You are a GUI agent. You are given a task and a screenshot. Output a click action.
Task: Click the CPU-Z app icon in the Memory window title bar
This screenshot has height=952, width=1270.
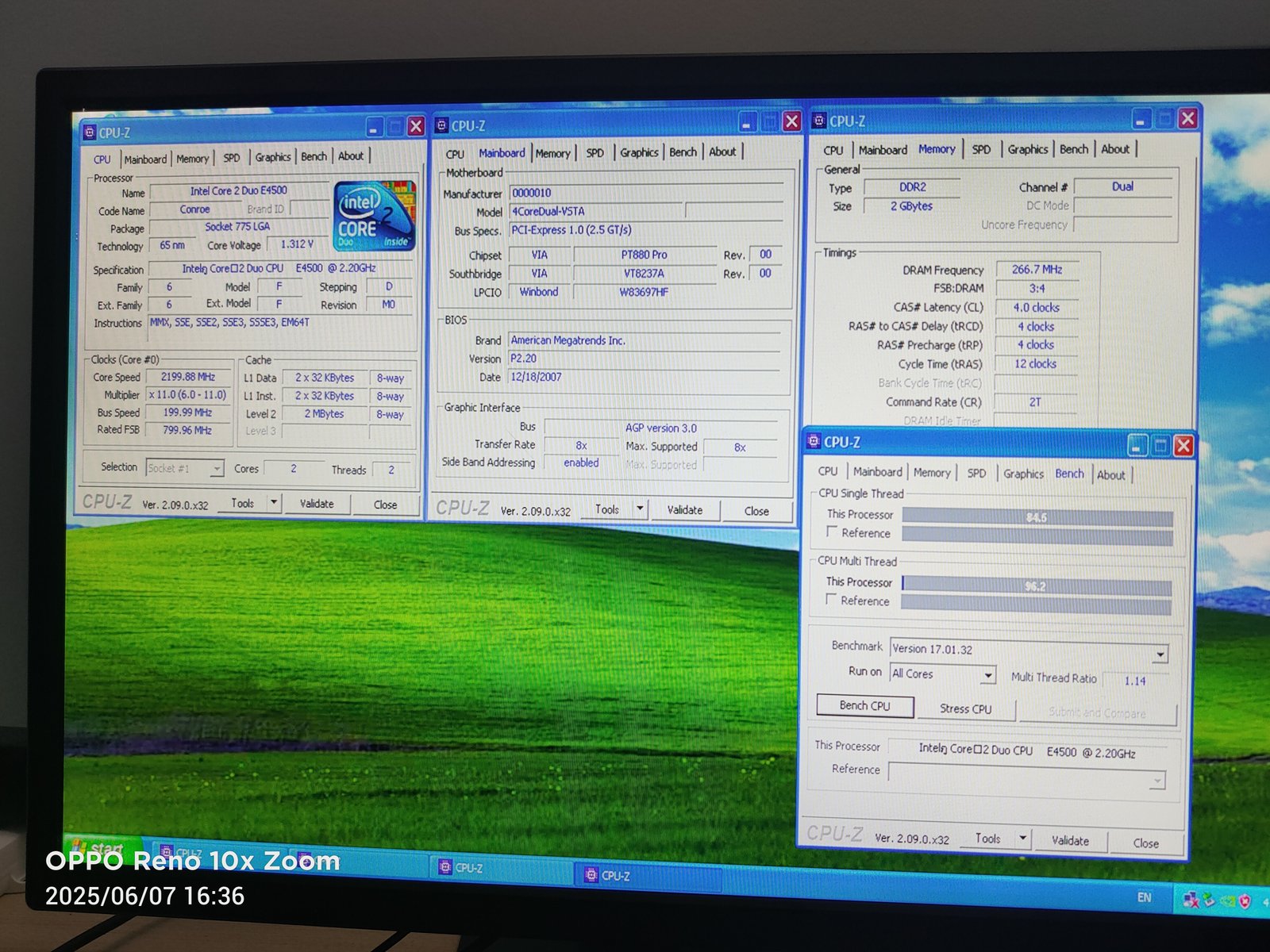click(820, 121)
